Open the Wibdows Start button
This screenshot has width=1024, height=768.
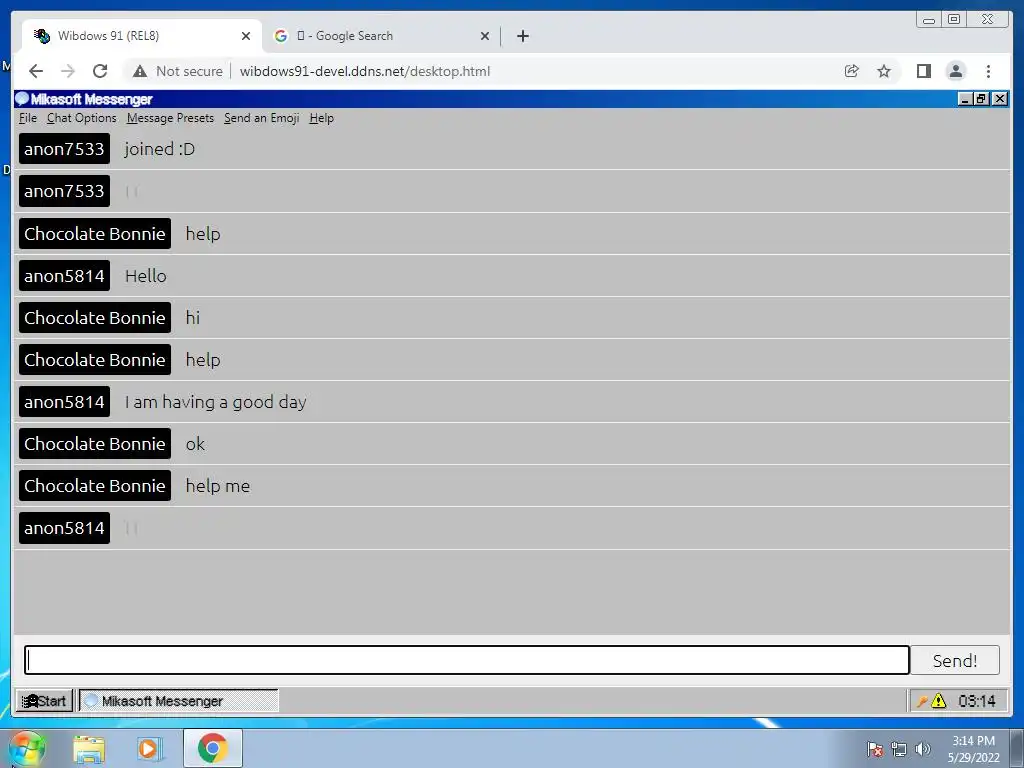coord(44,701)
